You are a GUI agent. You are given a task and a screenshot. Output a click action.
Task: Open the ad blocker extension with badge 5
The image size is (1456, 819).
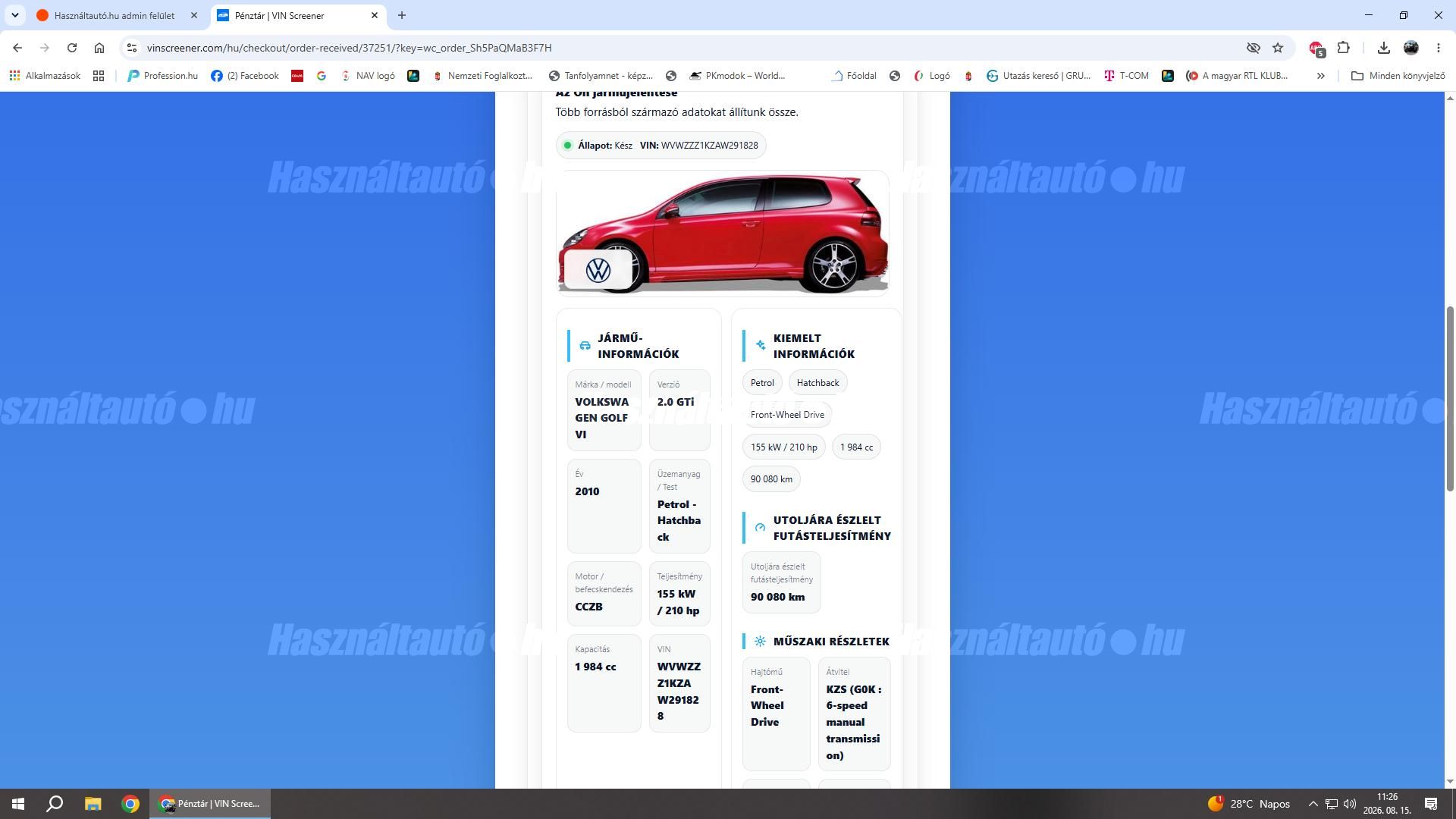click(1316, 49)
